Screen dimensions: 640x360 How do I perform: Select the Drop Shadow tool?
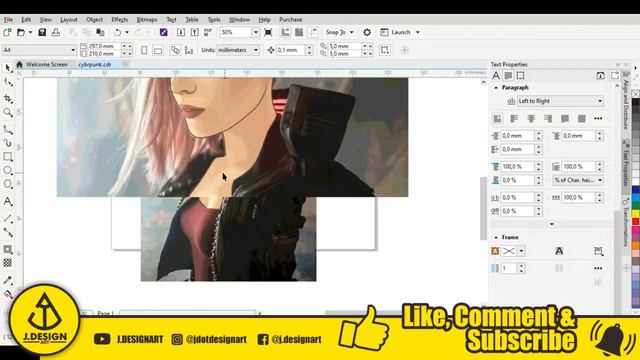(x=7, y=249)
